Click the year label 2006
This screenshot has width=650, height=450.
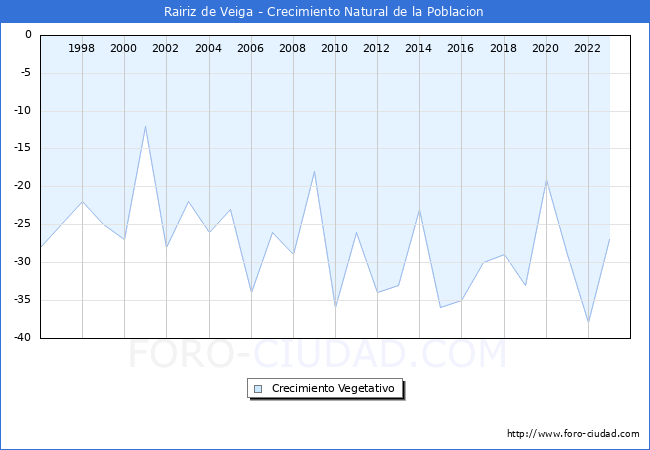click(250, 48)
